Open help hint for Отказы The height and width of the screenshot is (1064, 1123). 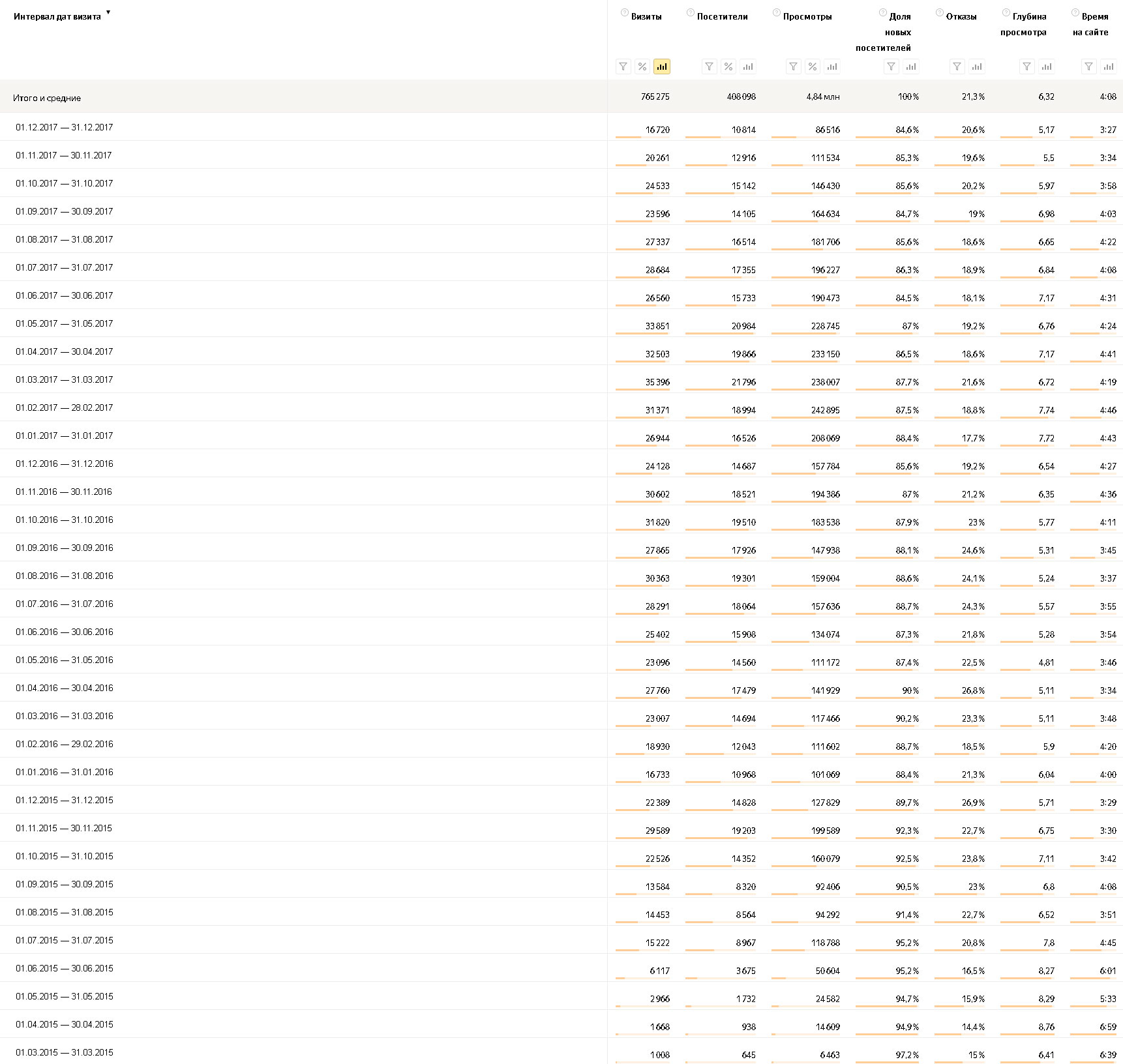[940, 12]
